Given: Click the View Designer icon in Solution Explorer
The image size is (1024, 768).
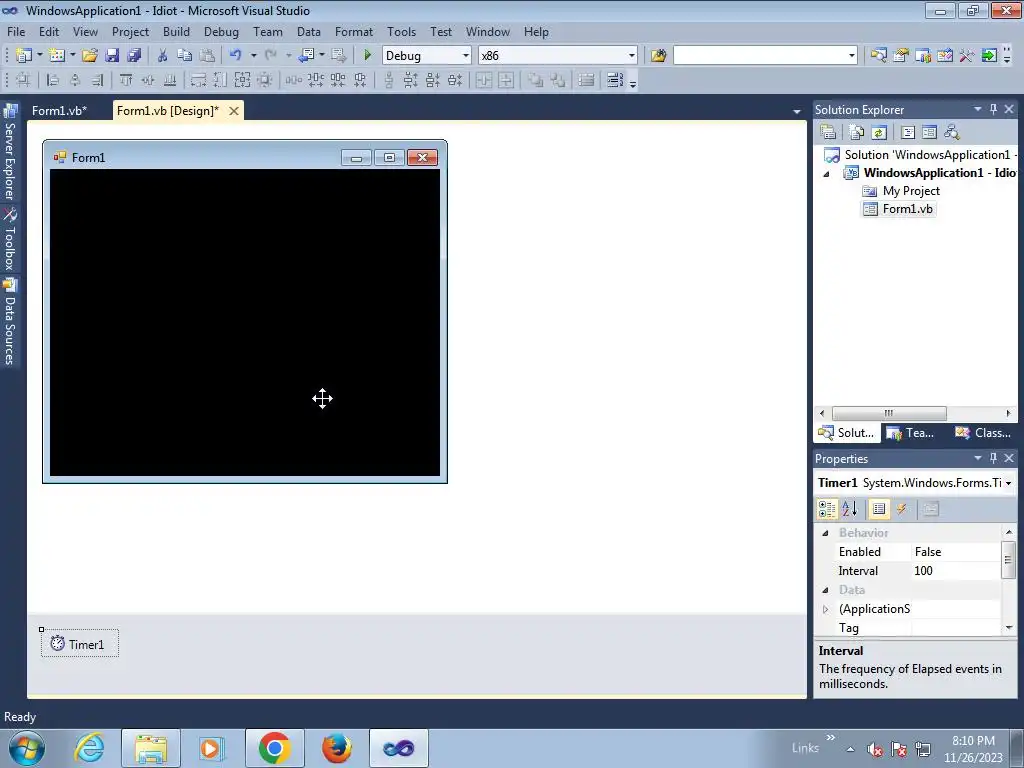Looking at the screenshot, I should [x=929, y=133].
